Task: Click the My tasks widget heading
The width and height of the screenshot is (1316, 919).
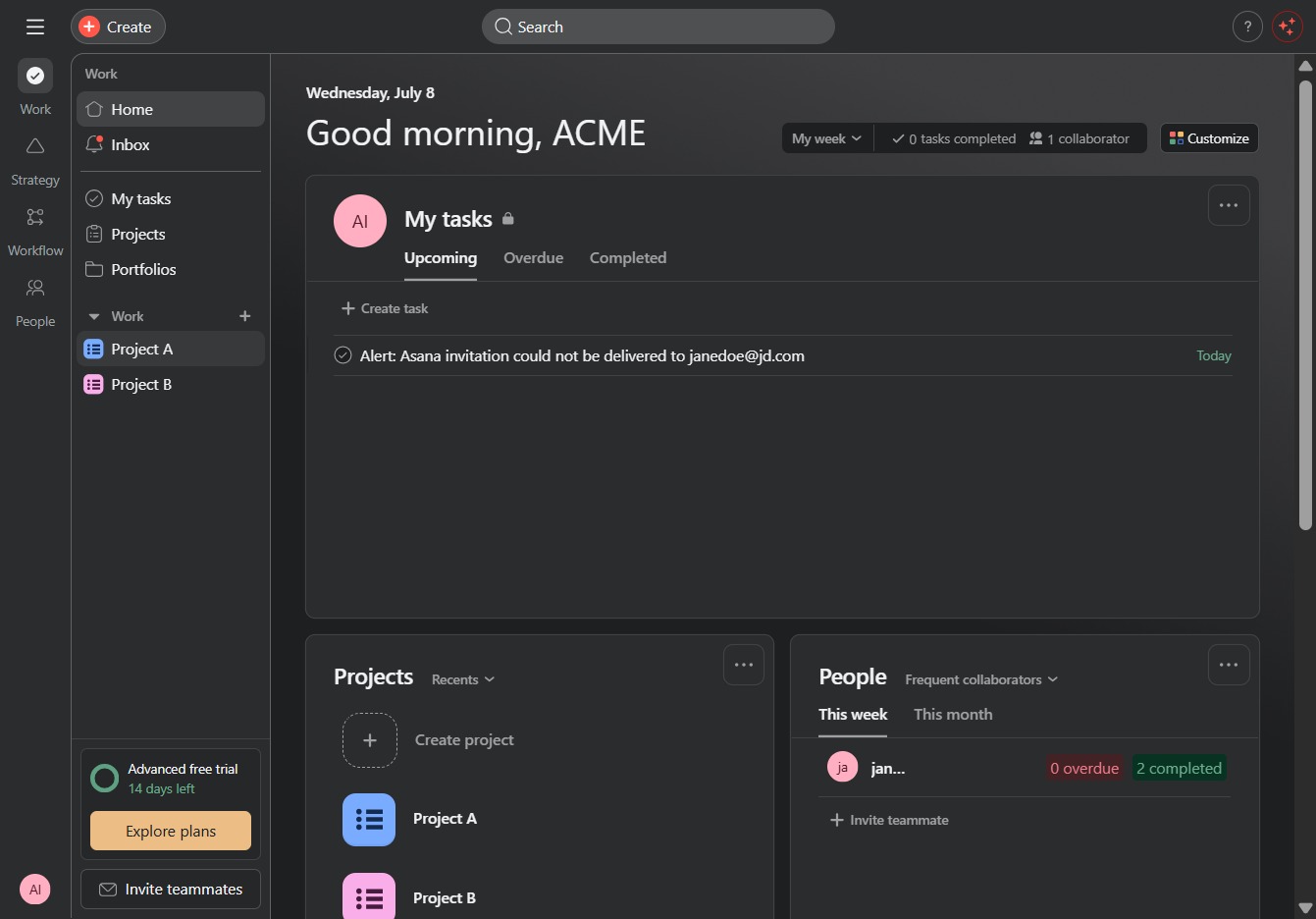Action: coord(448,219)
